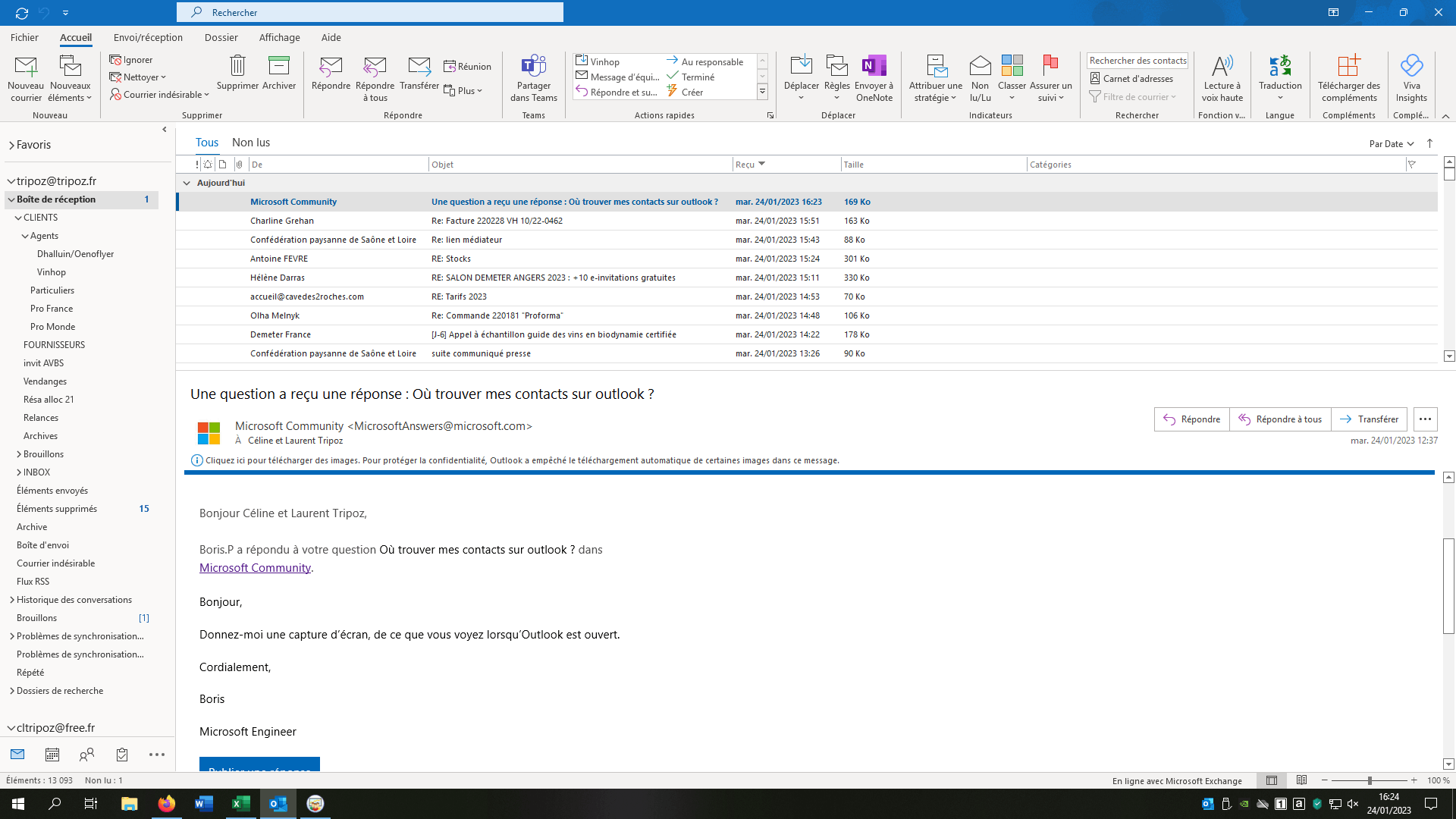Viewport: 1456px width, 819px height.
Task: Reverse sort order with the arrow
Action: [1430, 143]
